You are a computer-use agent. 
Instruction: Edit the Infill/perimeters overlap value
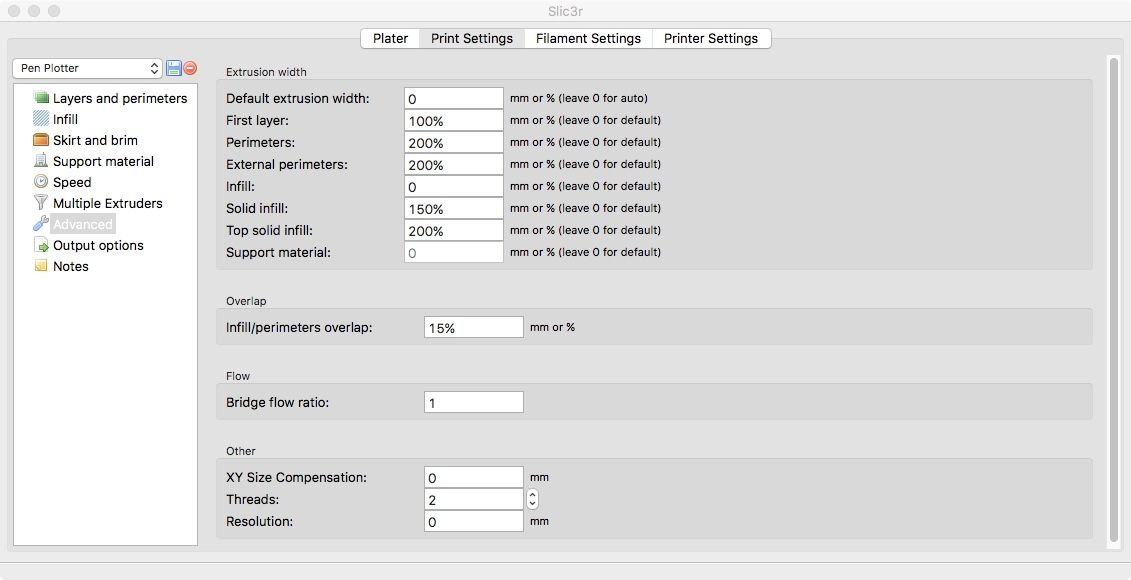point(473,326)
